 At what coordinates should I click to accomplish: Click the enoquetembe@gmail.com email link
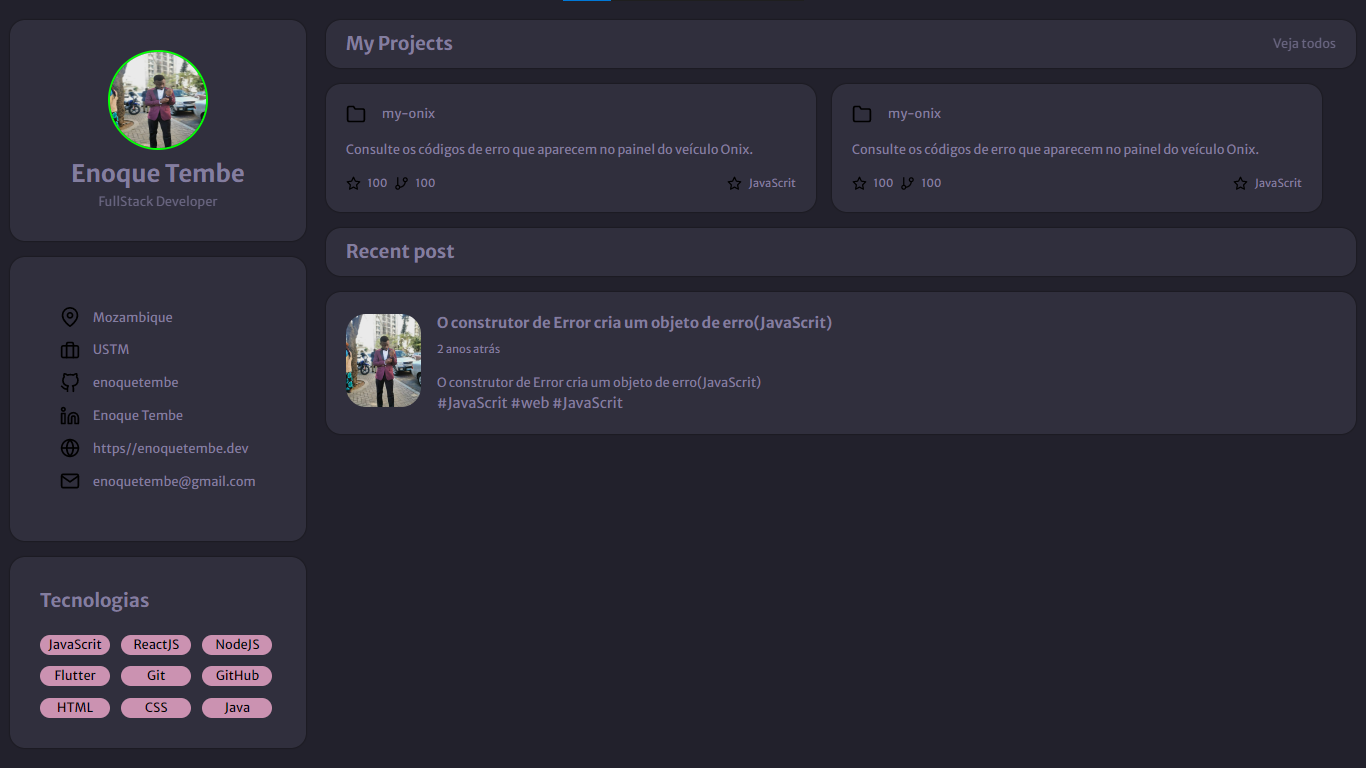tap(174, 481)
